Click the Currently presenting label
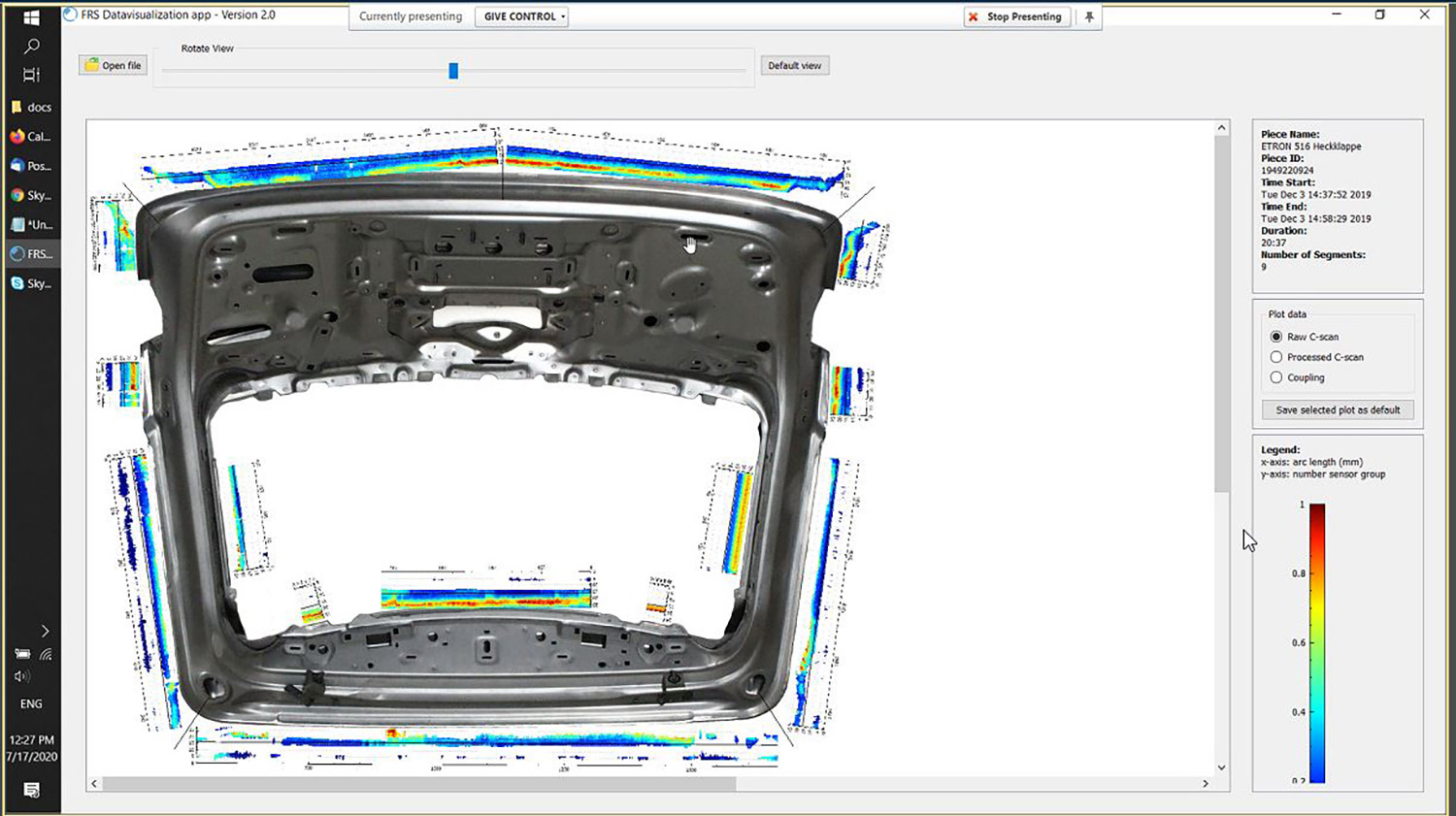 click(411, 16)
